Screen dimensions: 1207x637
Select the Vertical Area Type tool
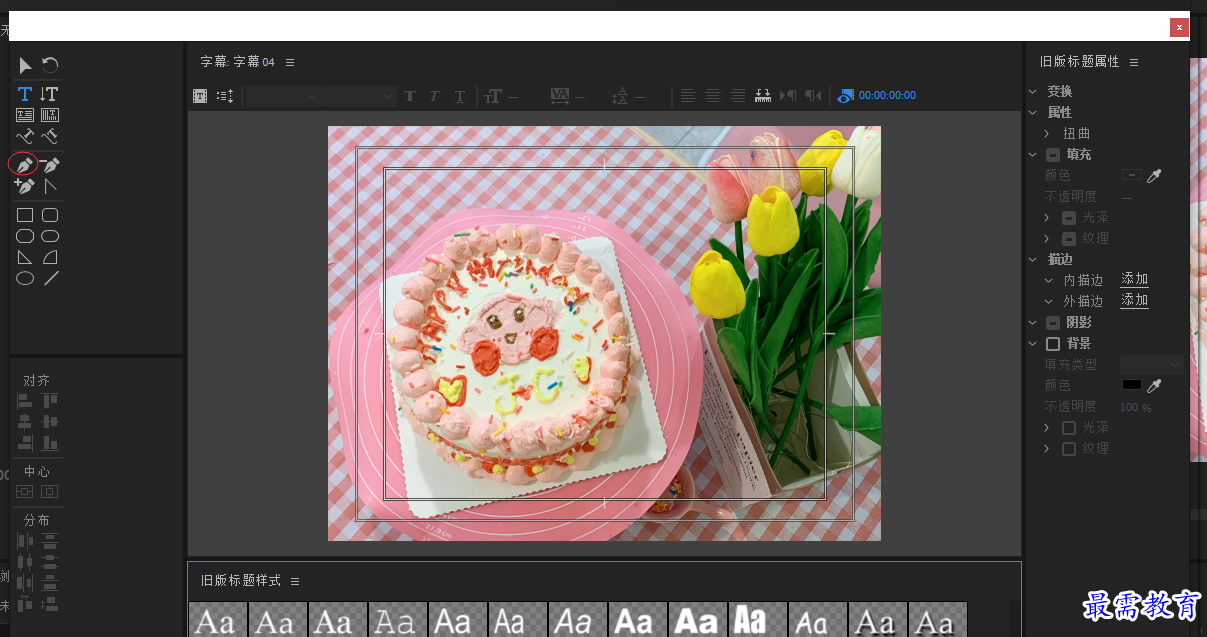[x=50, y=115]
